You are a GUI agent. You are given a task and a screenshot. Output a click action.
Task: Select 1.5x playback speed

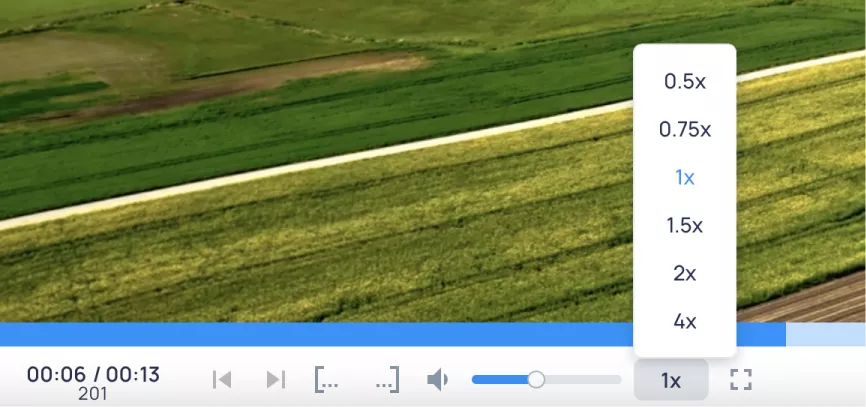click(x=685, y=225)
